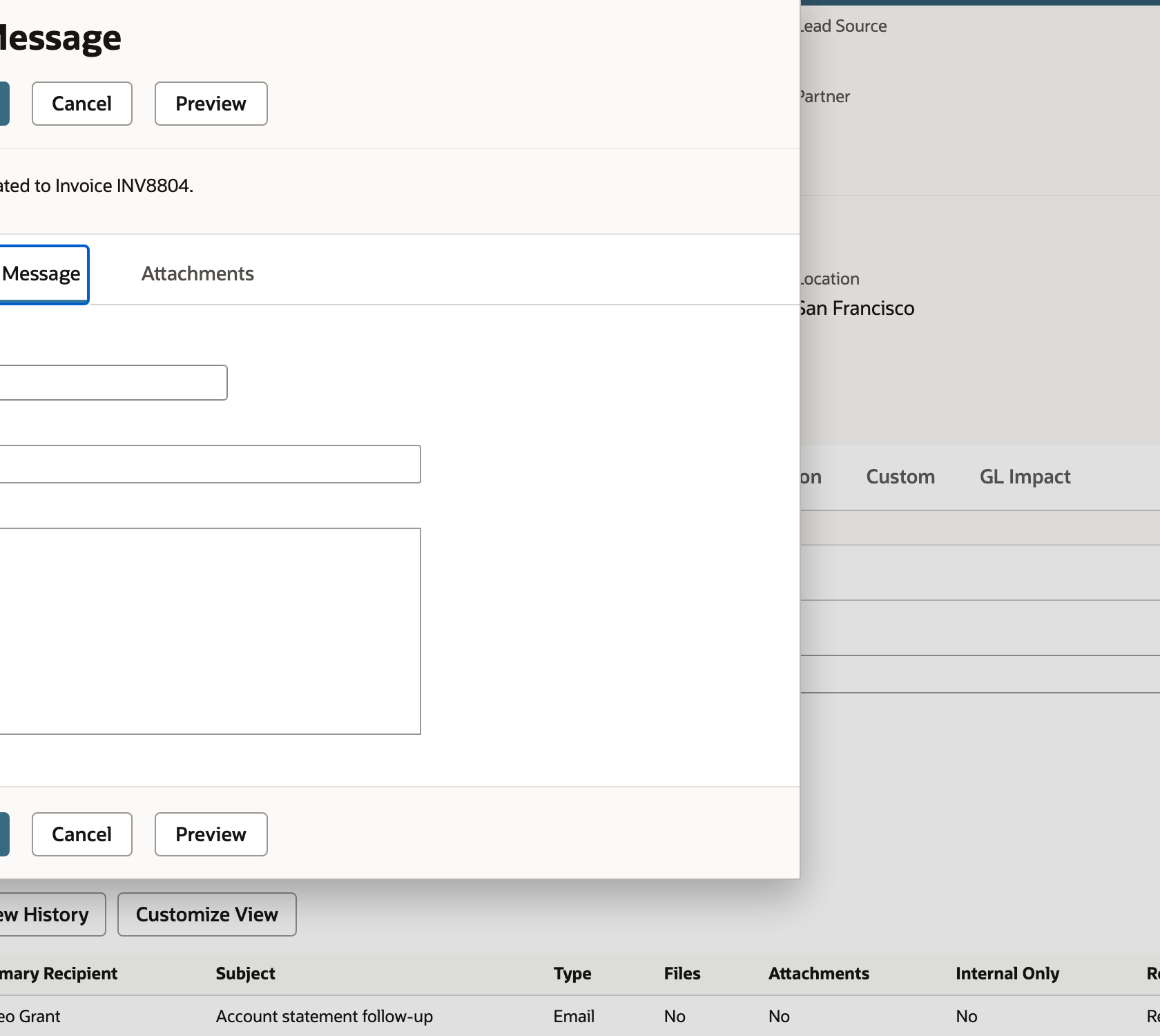Click the 'Lead Source' label
This screenshot has height=1036, width=1160.
[x=843, y=26]
